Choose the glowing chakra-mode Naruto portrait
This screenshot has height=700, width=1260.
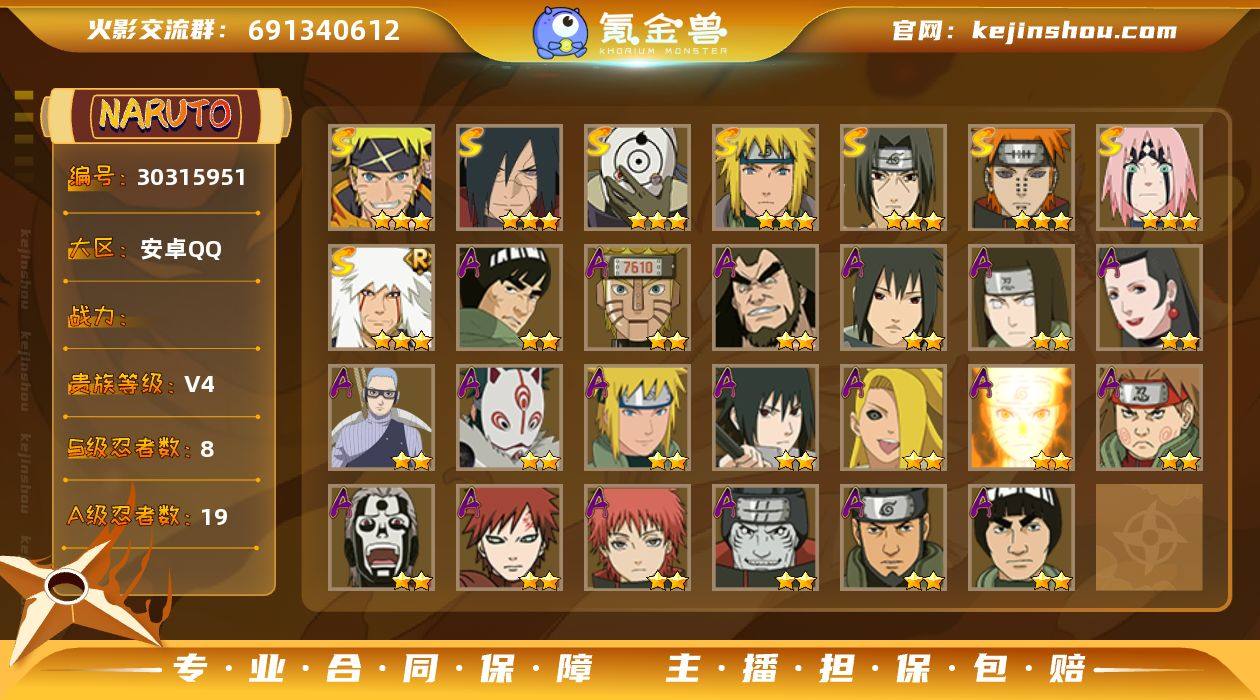coord(1021,418)
